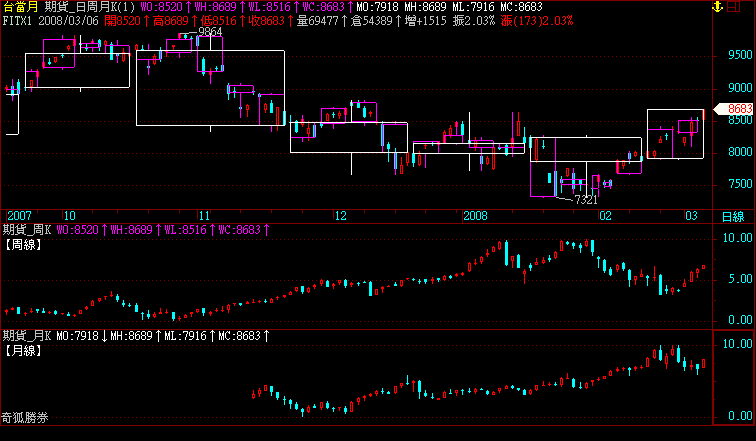Click the 振2.03% amplitude value
756x441 pixels.
point(473,21)
